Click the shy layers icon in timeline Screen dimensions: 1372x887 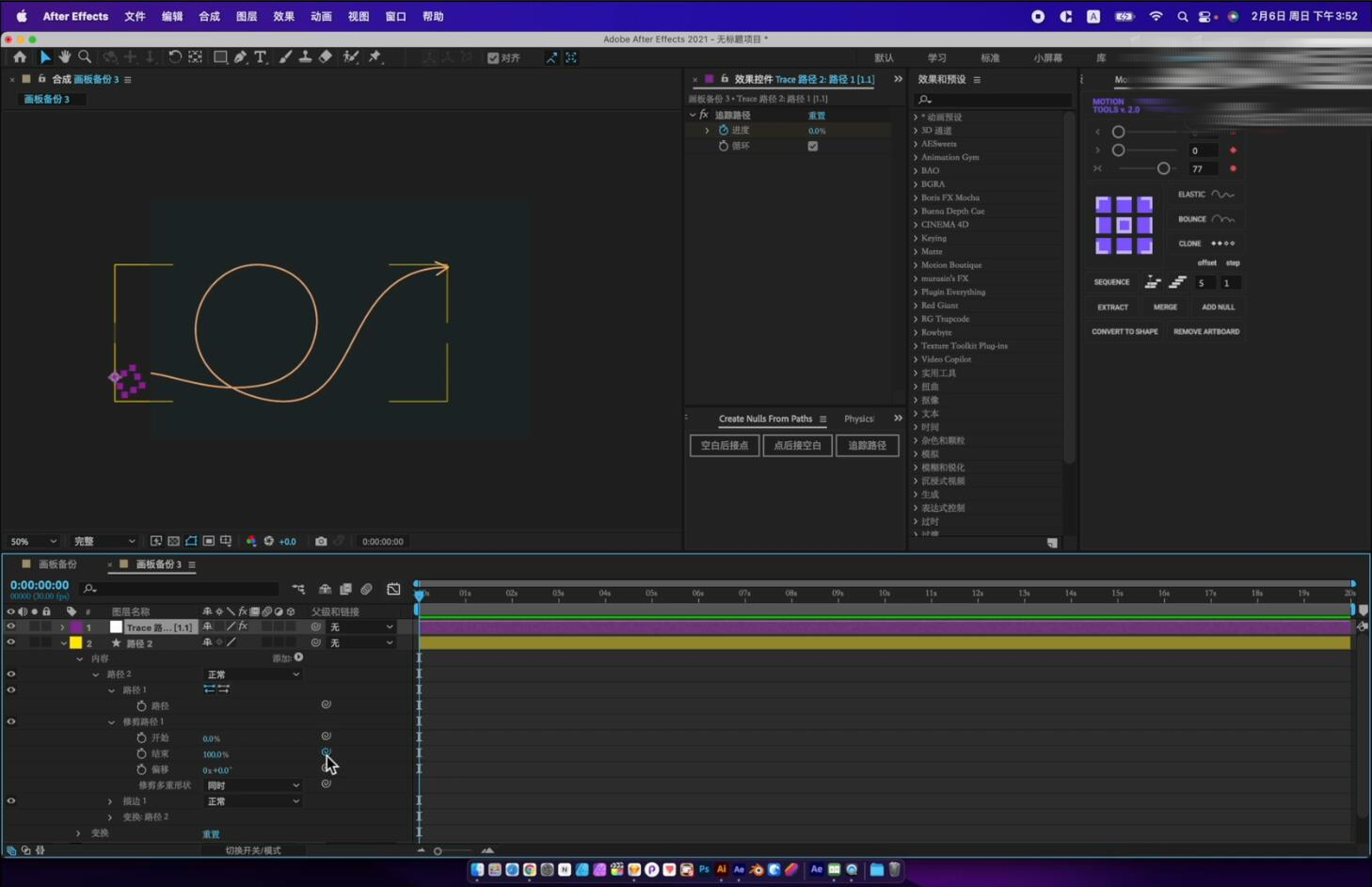[x=325, y=590]
